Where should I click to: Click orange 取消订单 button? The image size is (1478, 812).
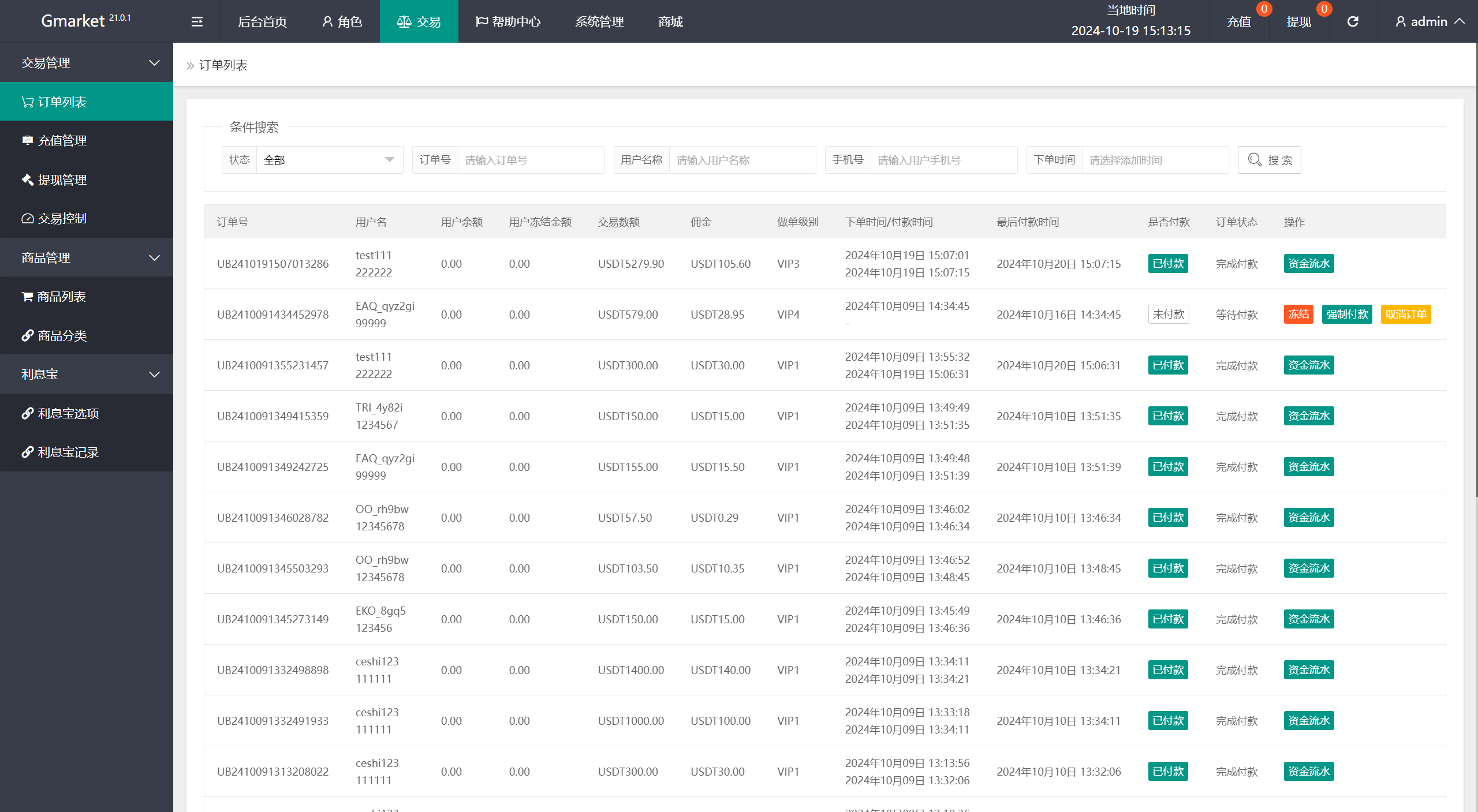1406,314
